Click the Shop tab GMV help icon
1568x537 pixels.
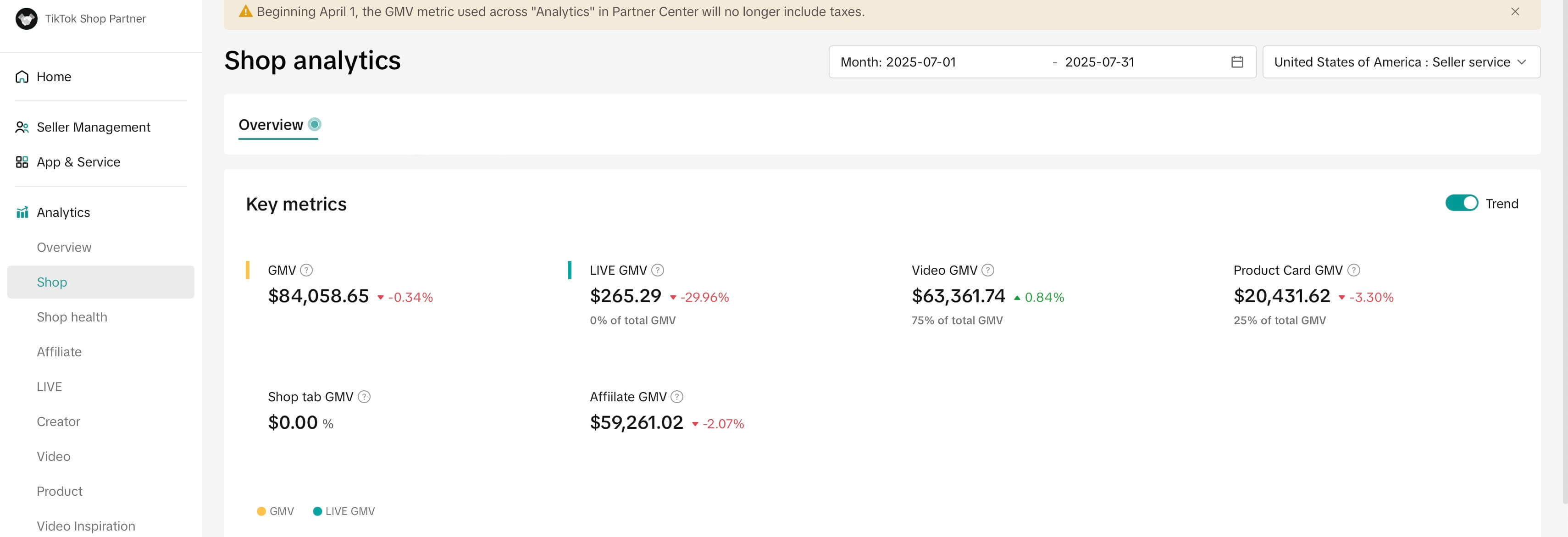click(364, 396)
